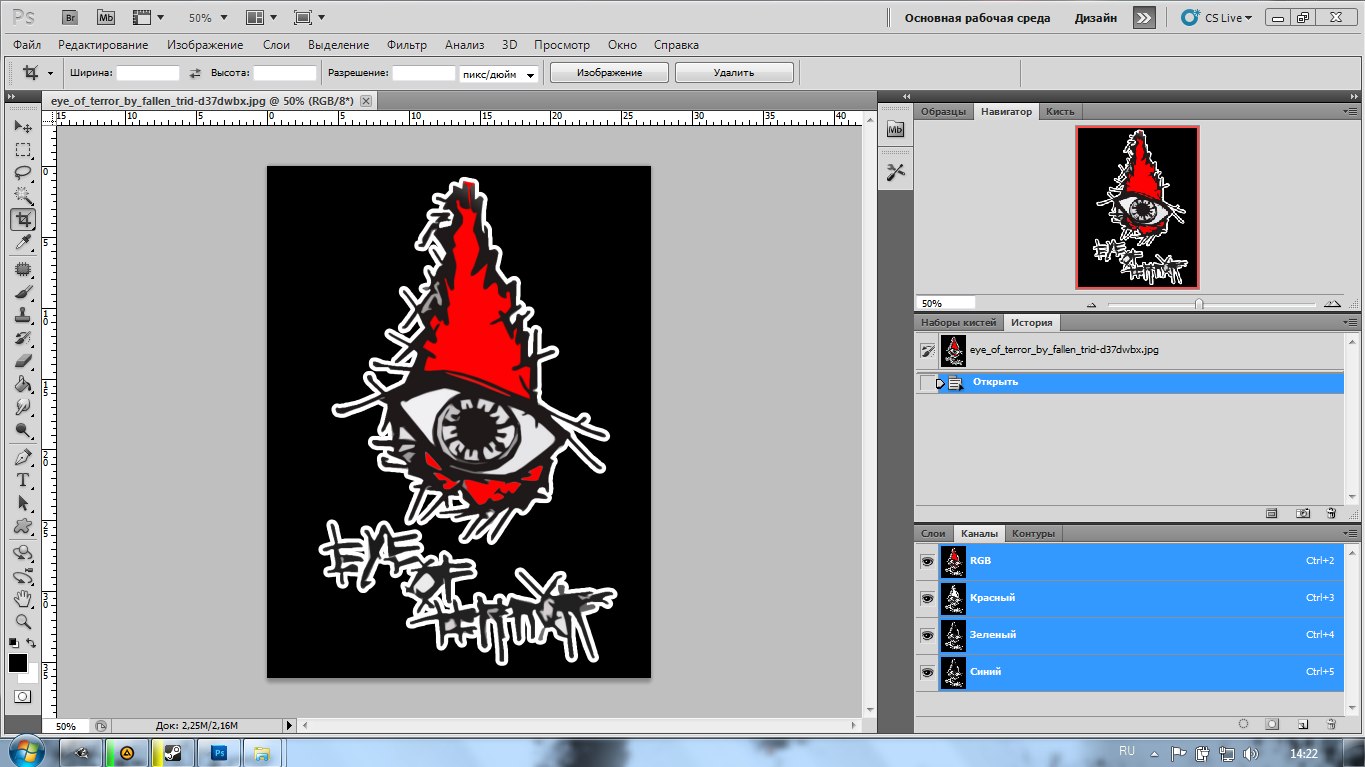The image size is (1365, 767).
Task: Select the Path Selection tool
Action: click(23, 504)
